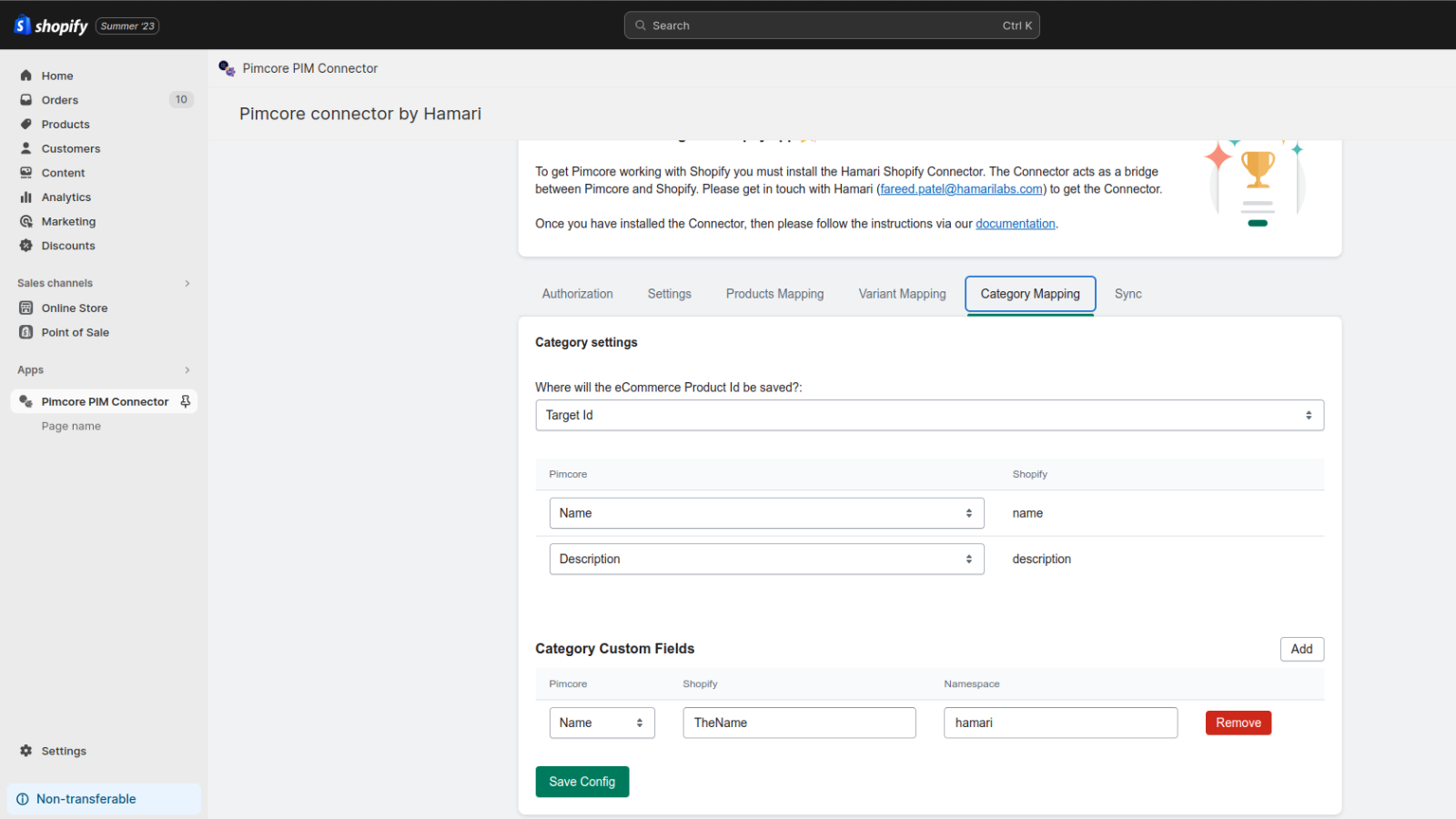The height and width of the screenshot is (819, 1456).
Task: Focus the top Search bar
Action: 832,25
